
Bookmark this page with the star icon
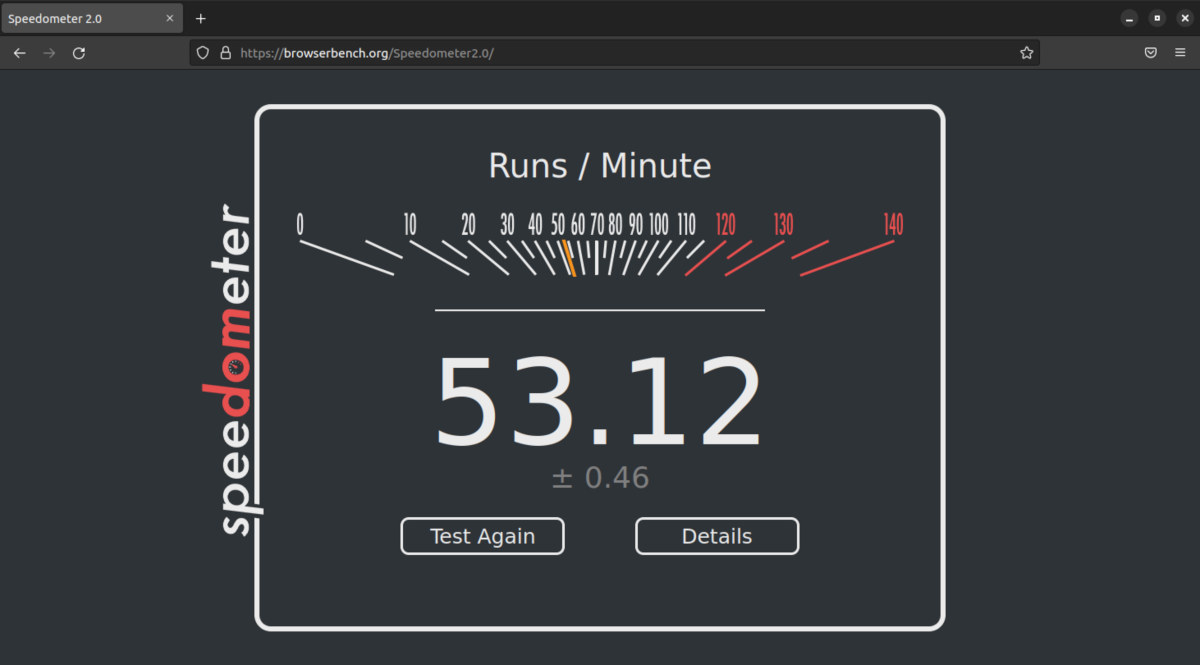[x=1026, y=53]
